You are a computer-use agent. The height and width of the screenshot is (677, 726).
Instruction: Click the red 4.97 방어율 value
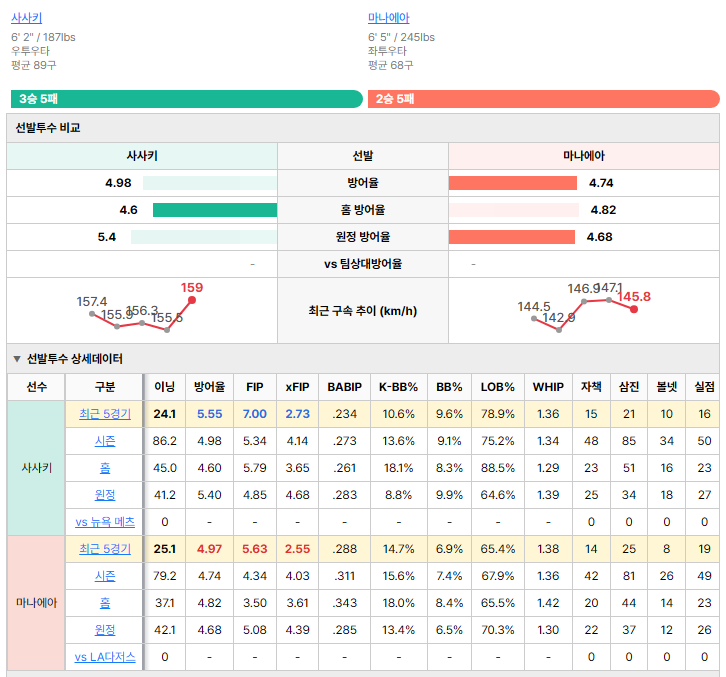[x=209, y=549]
